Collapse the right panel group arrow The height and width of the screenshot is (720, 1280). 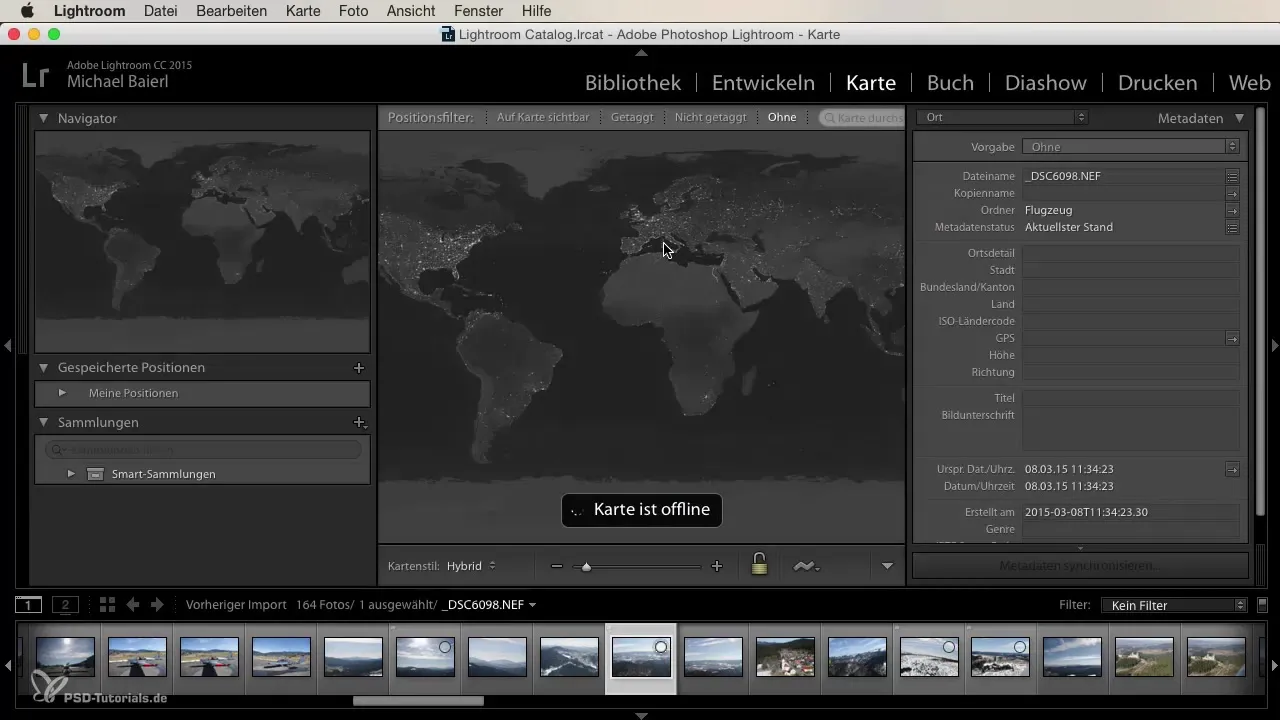[1274, 345]
